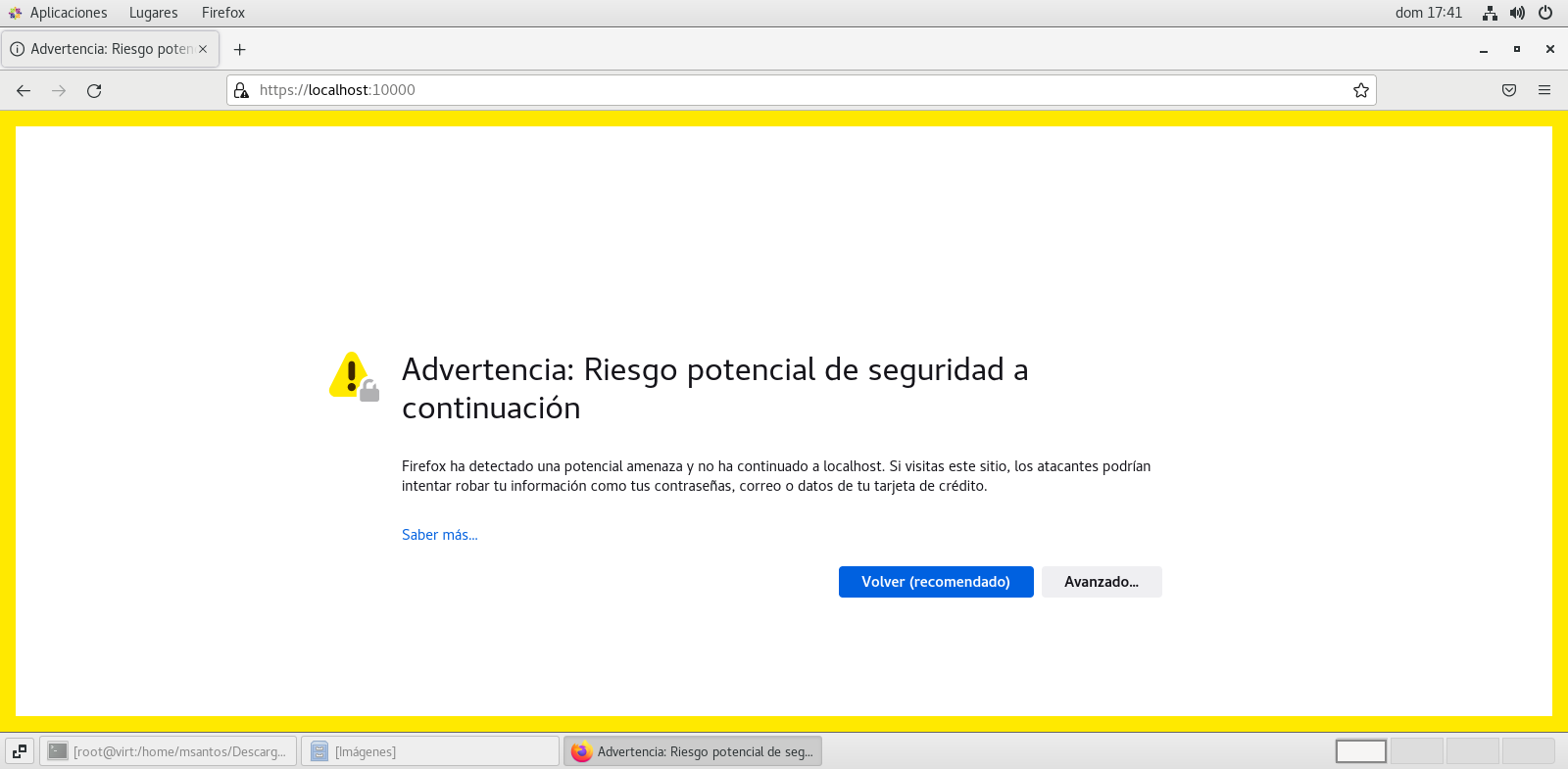Bookmark this page with the star icon
Viewport: 1568px width, 769px height.
click(1360, 90)
